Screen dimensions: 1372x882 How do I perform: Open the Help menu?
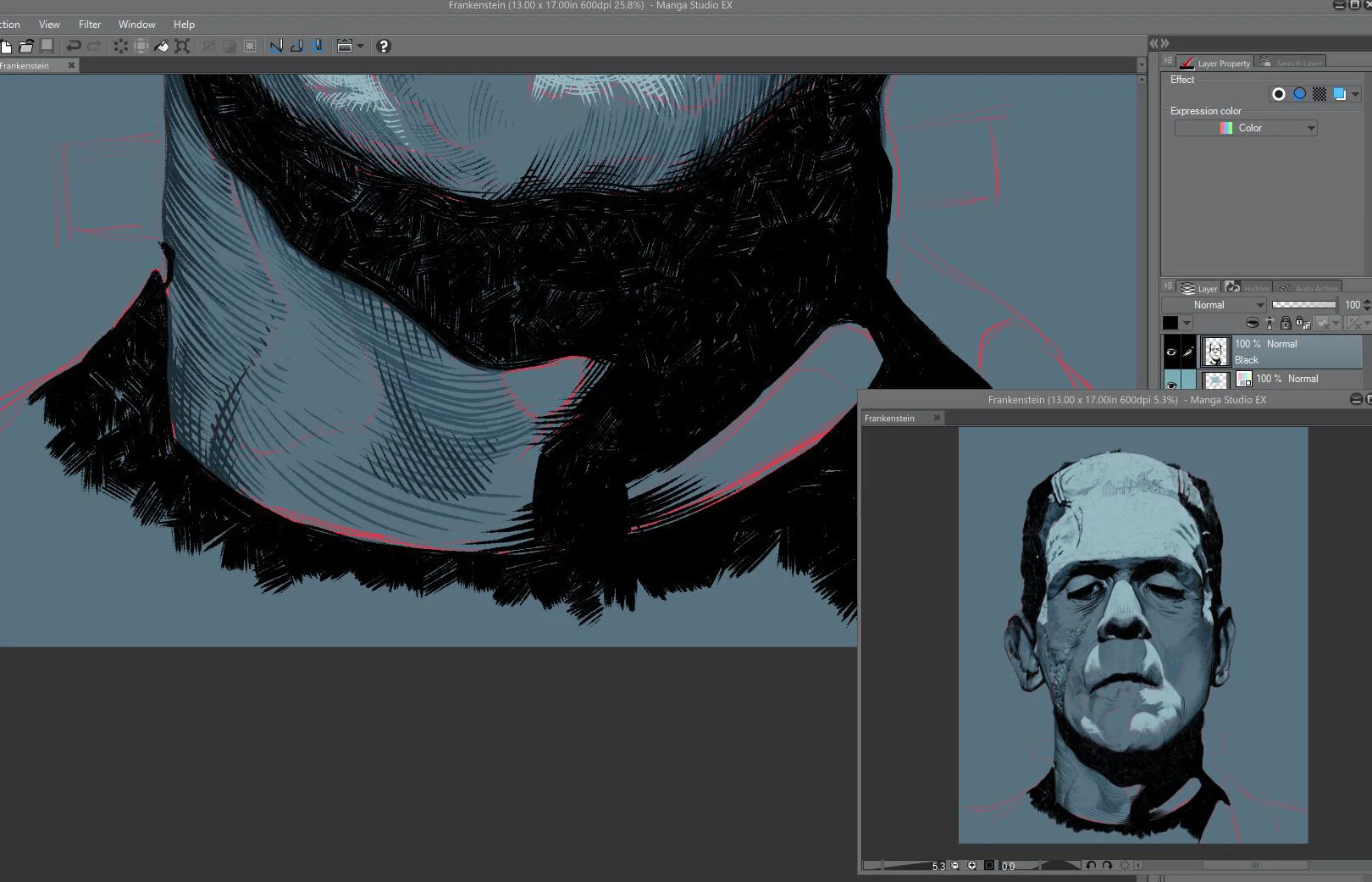(184, 25)
